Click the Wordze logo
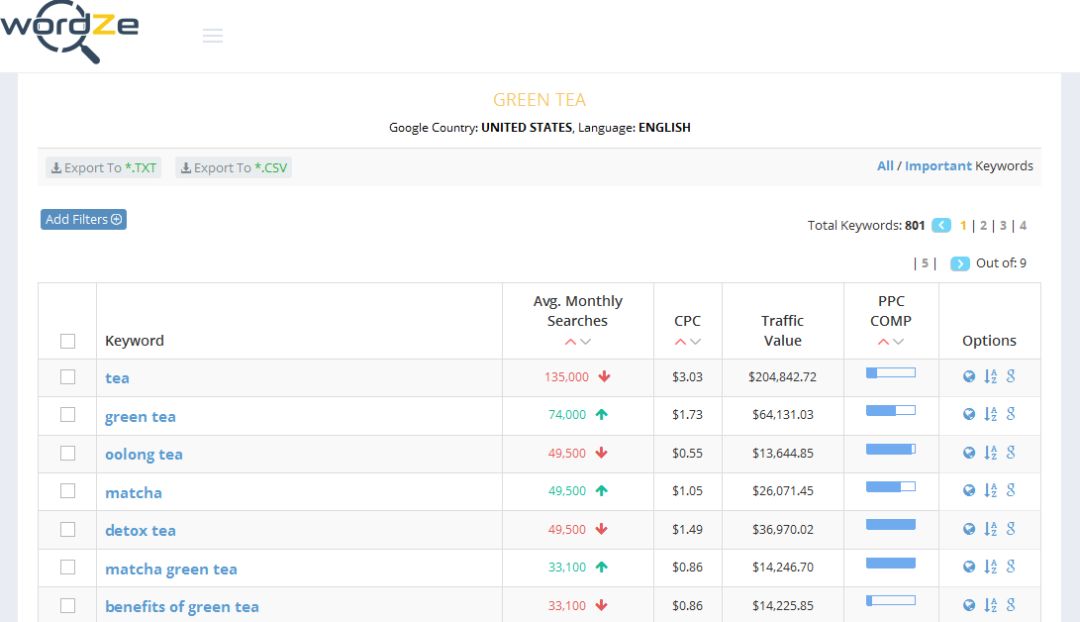1080x622 pixels. point(70,32)
